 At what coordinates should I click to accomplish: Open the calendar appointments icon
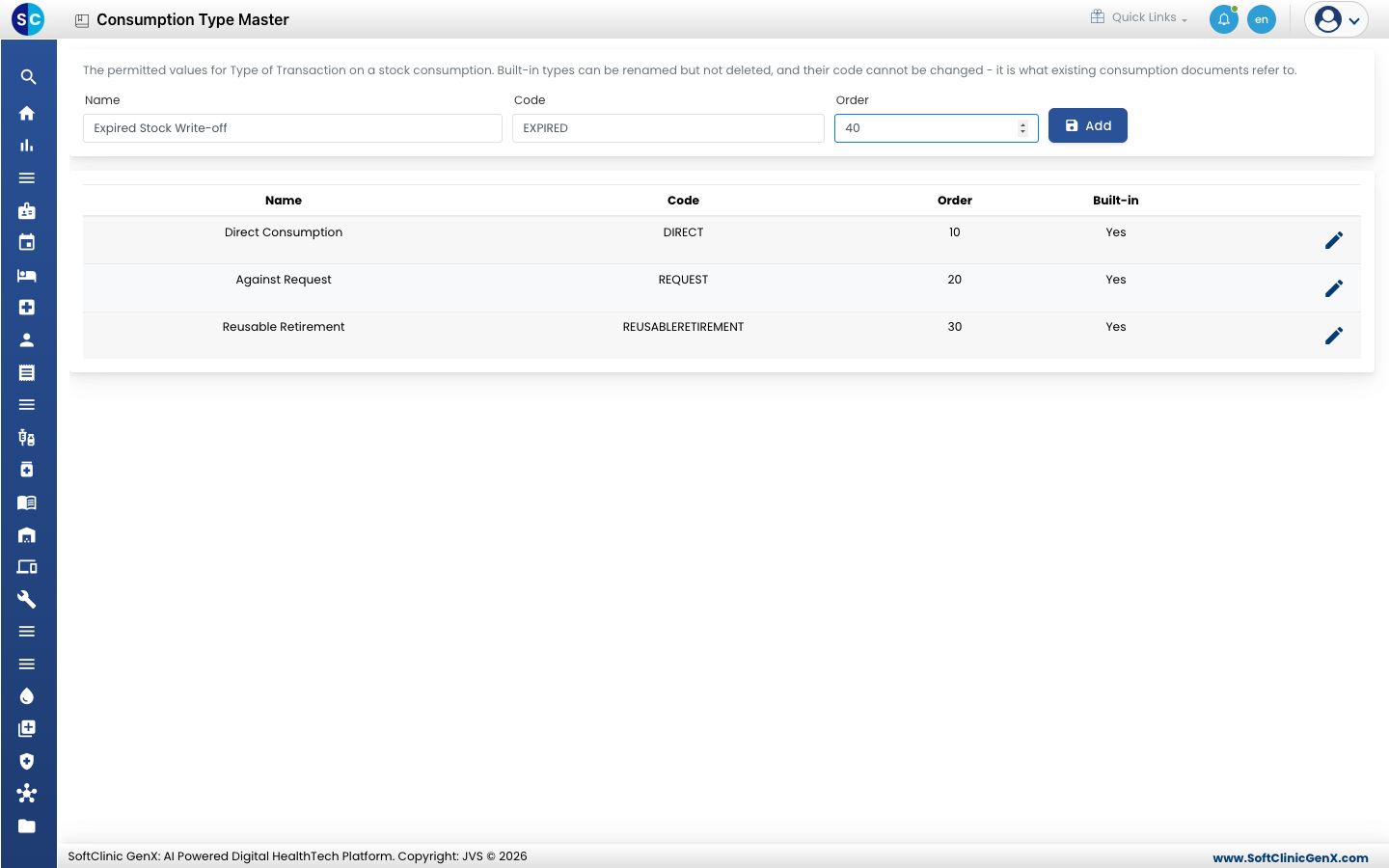click(x=27, y=243)
